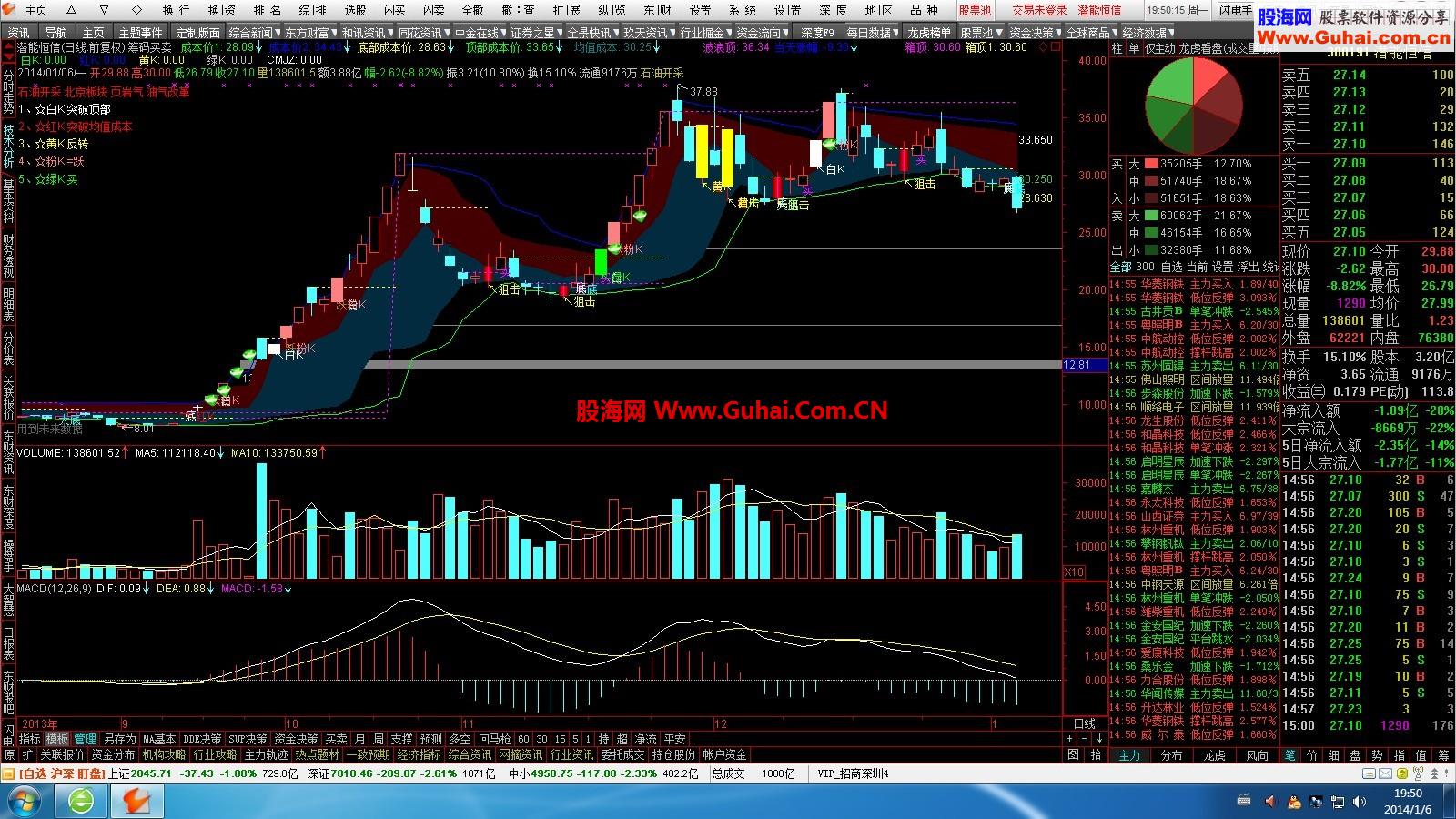This screenshot has height=819, width=1456.
Task: Open the 经济数据 dropdown
Action: 1146,33
